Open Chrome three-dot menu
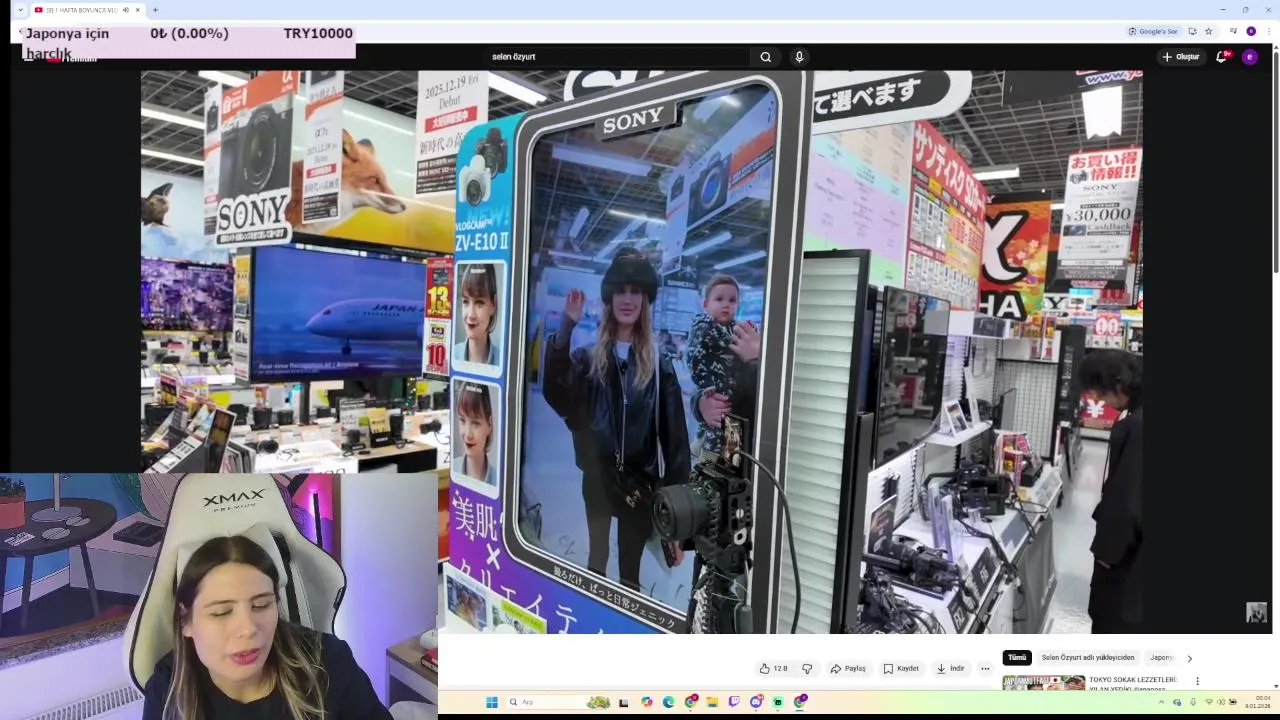 pos(1268,31)
